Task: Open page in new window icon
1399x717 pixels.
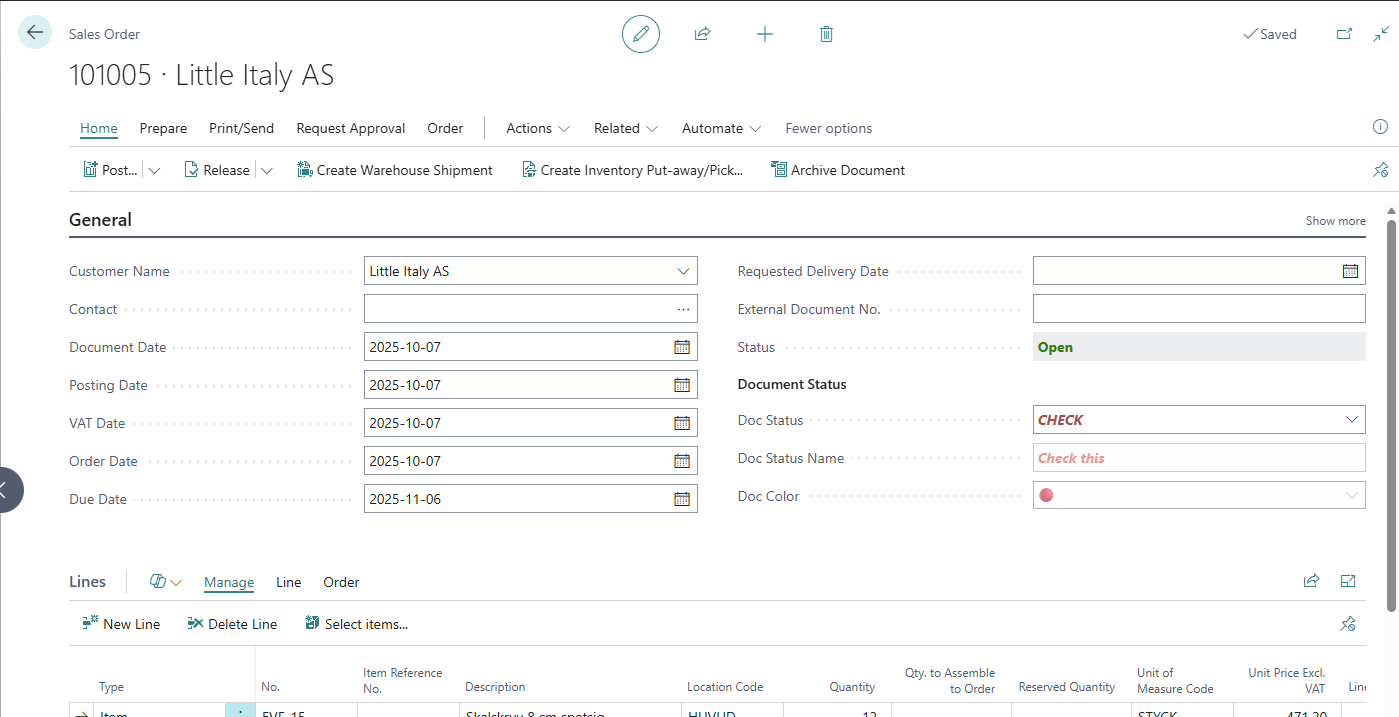Action: point(1344,34)
